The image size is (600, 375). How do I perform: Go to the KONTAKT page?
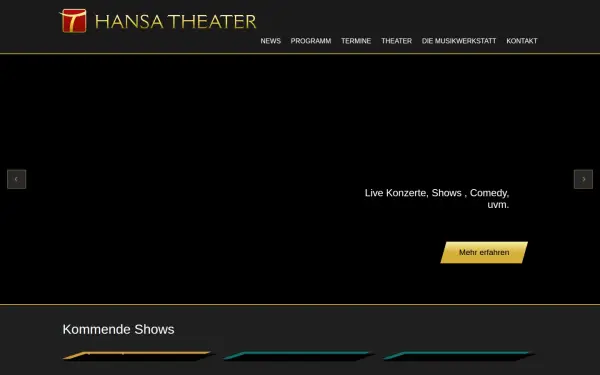click(x=522, y=41)
